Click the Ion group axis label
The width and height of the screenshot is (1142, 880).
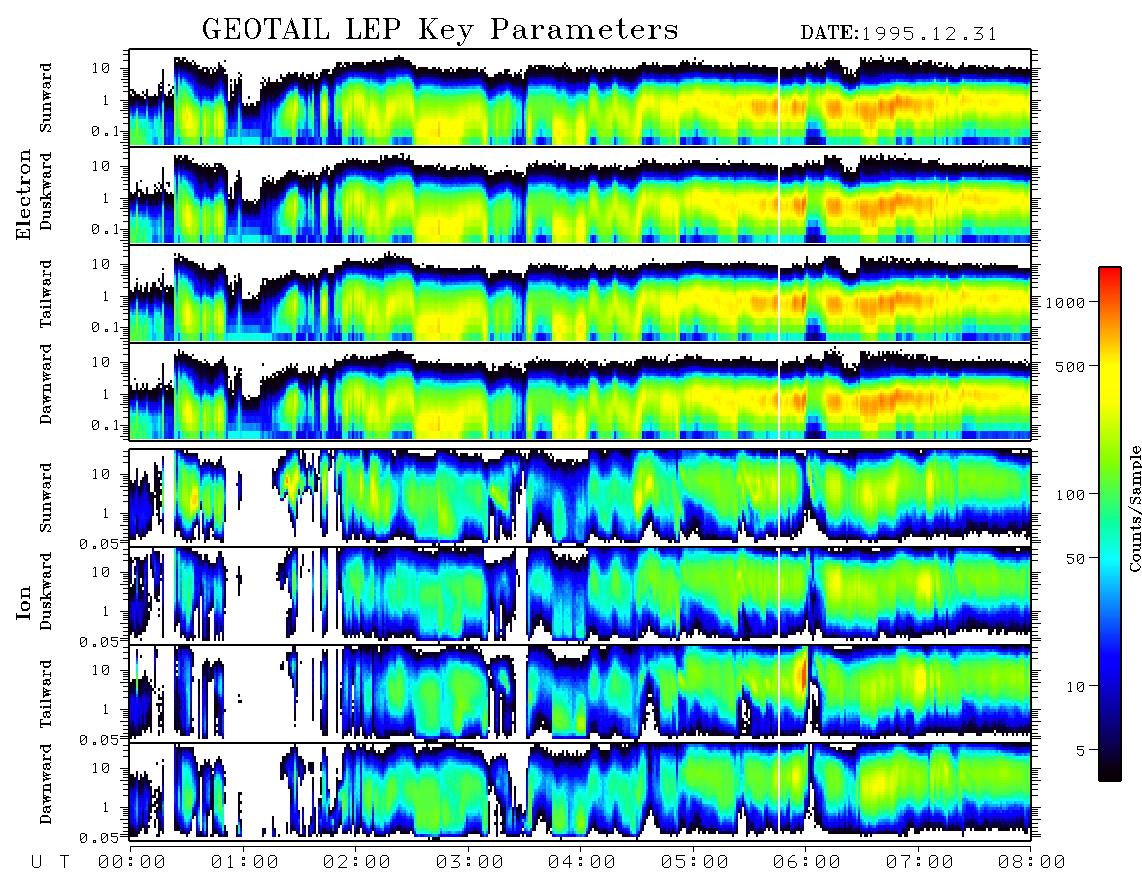click(x=24, y=602)
